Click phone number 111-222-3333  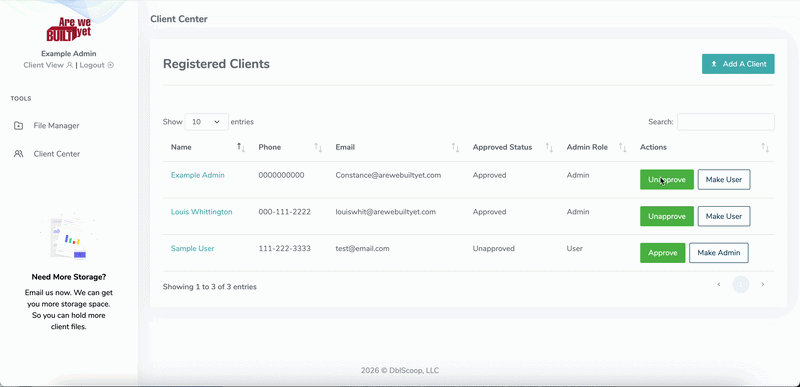[x=284, y=248]
